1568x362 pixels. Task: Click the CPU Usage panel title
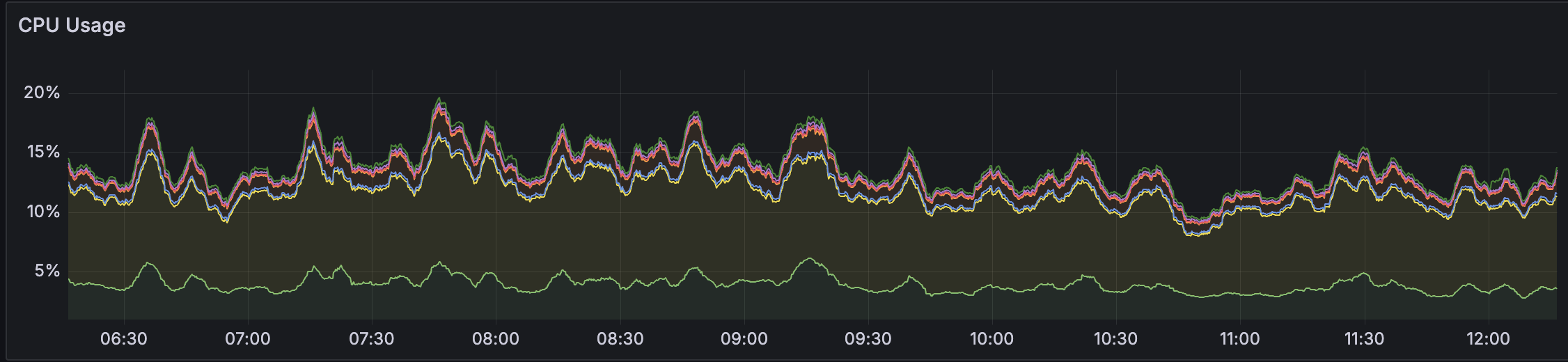click(72, 25)
